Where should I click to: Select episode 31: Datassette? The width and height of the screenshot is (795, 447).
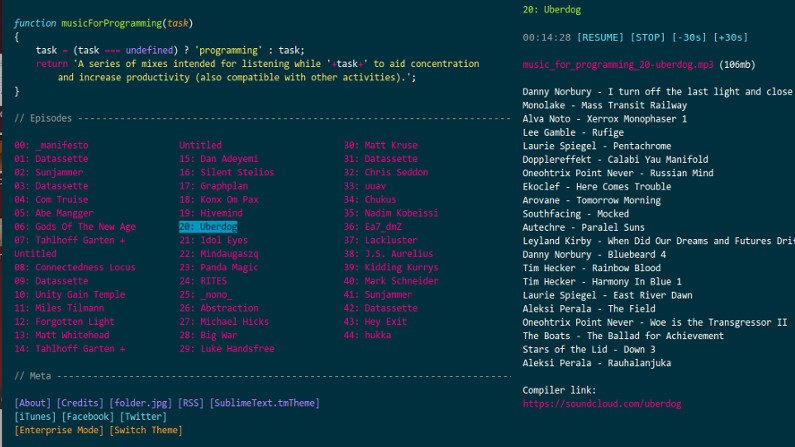coord(381,159)
